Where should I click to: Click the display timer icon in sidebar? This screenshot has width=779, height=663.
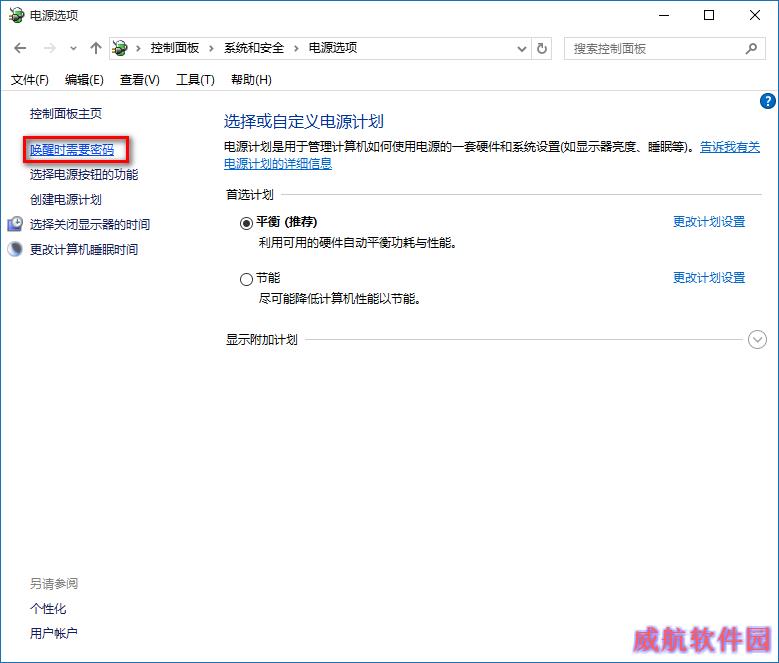pyautogui.click(x=15, y=224)
